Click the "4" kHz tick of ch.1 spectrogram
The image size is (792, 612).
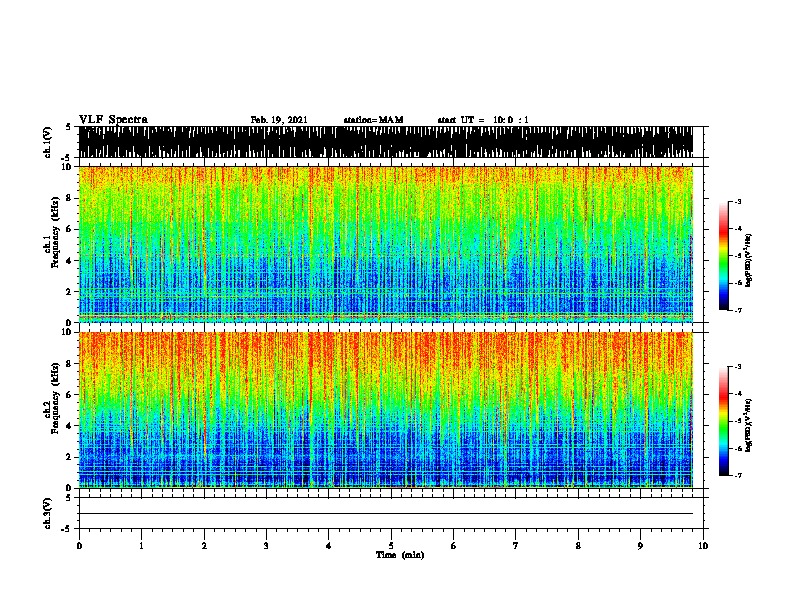pyautogui.click(x=71, y=261)
